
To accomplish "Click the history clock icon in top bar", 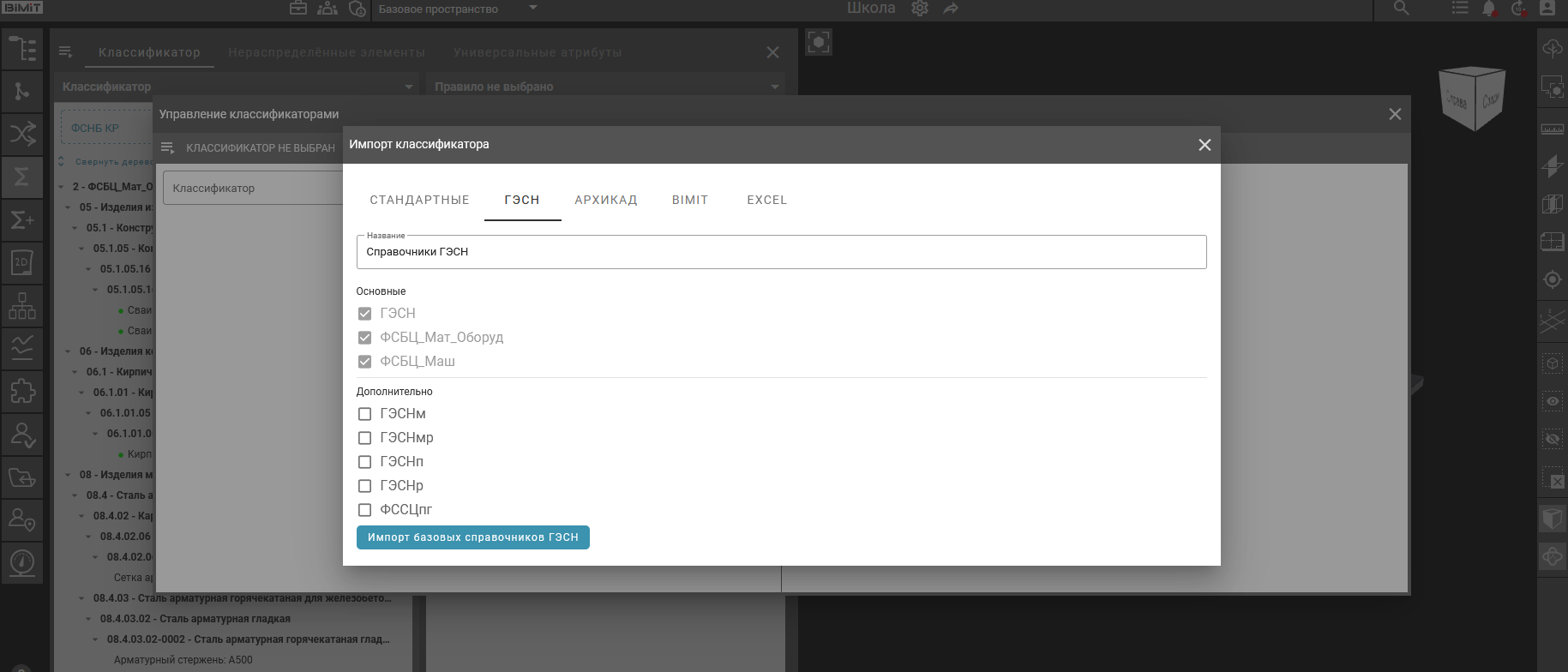I will click(x=1518, y=9).
